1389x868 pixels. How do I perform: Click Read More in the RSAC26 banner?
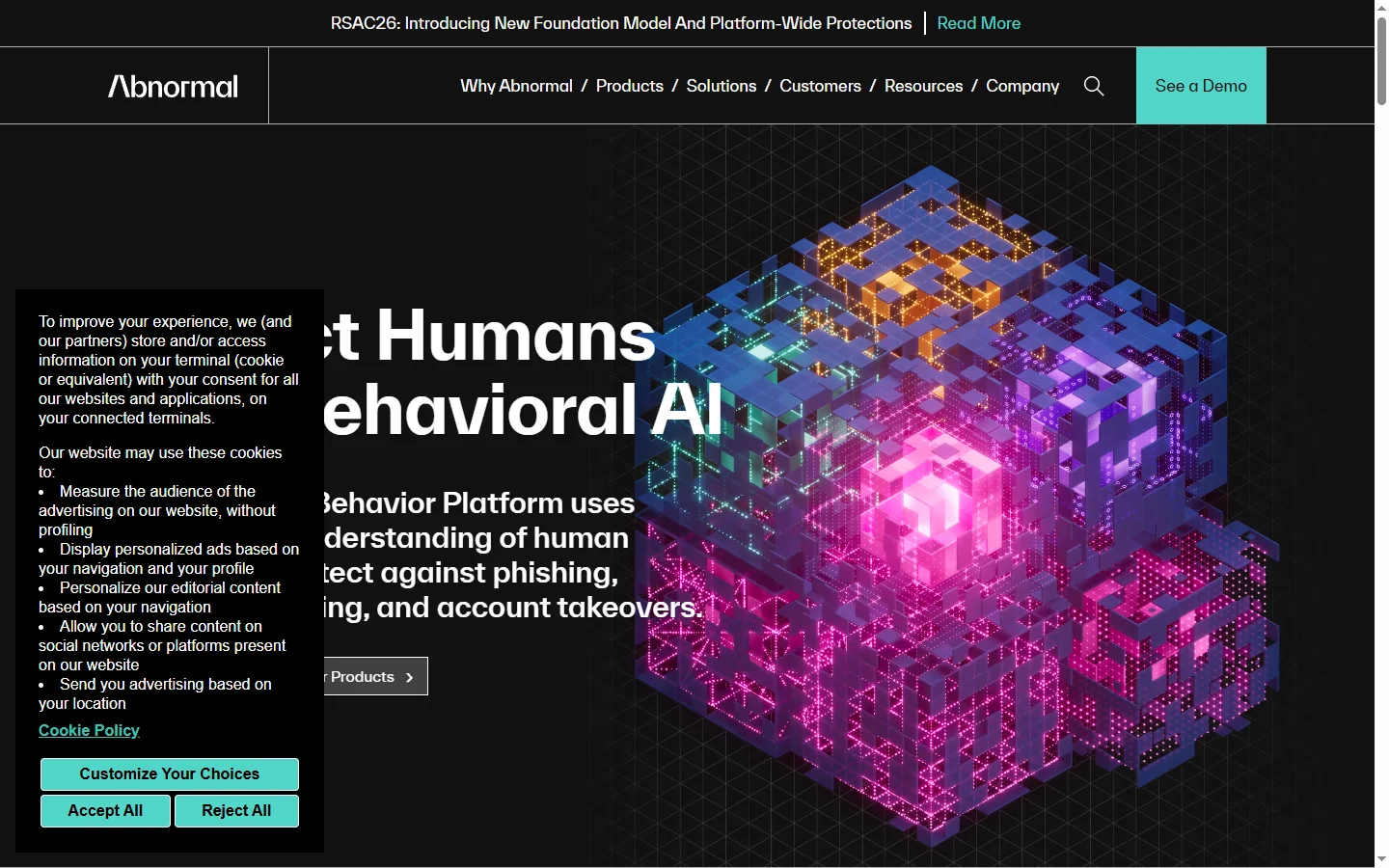pyautogui.click(x=978, y=22)
